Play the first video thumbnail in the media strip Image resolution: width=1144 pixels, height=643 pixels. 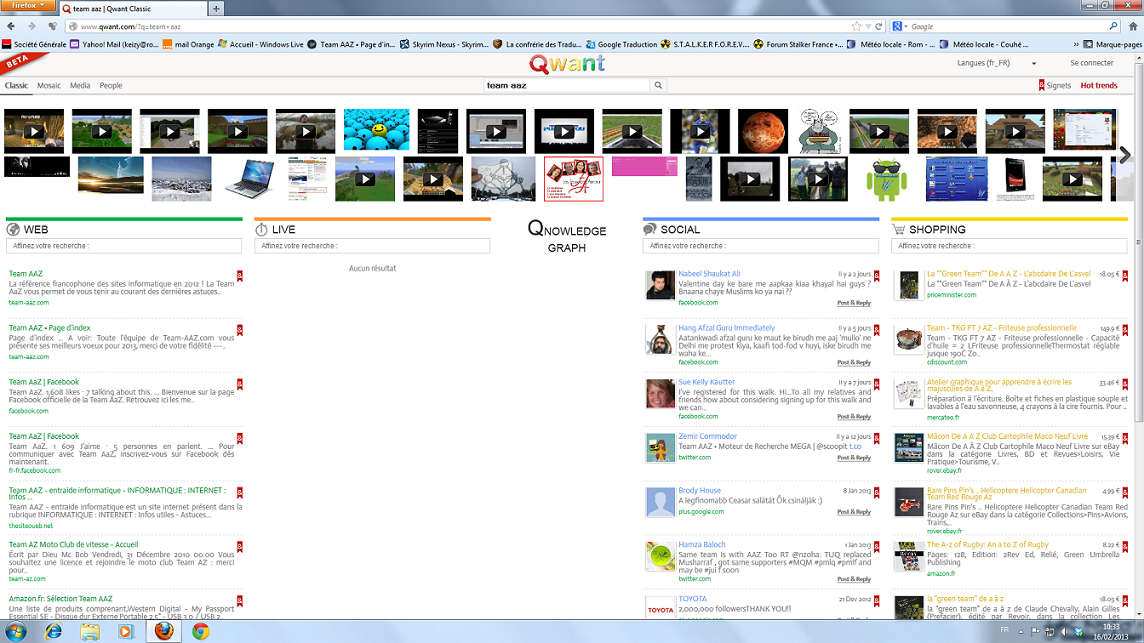point(33,131)
